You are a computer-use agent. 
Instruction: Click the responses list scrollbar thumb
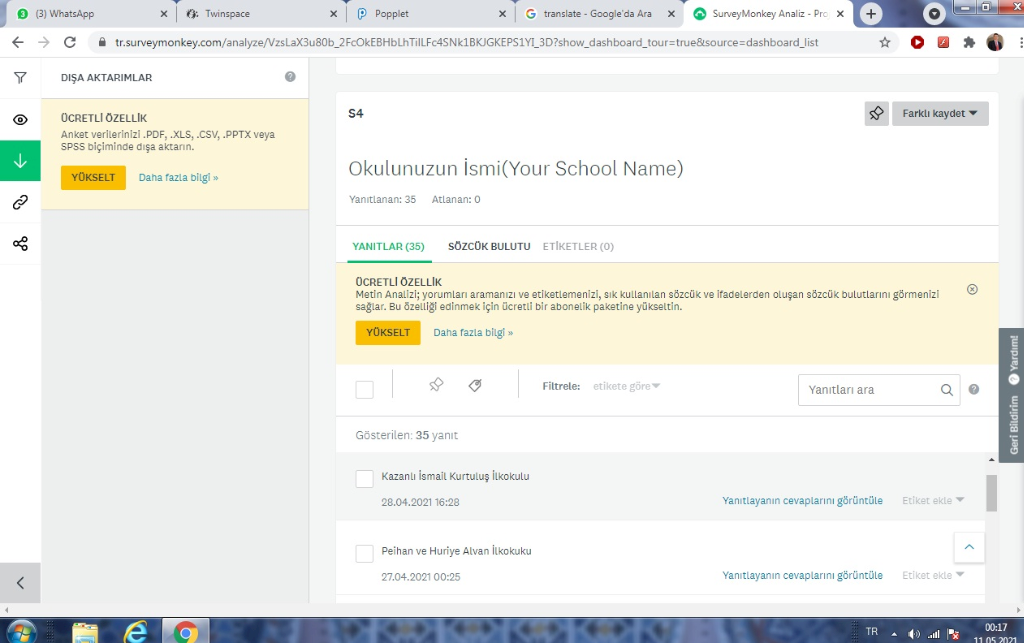tap(991, 493)
